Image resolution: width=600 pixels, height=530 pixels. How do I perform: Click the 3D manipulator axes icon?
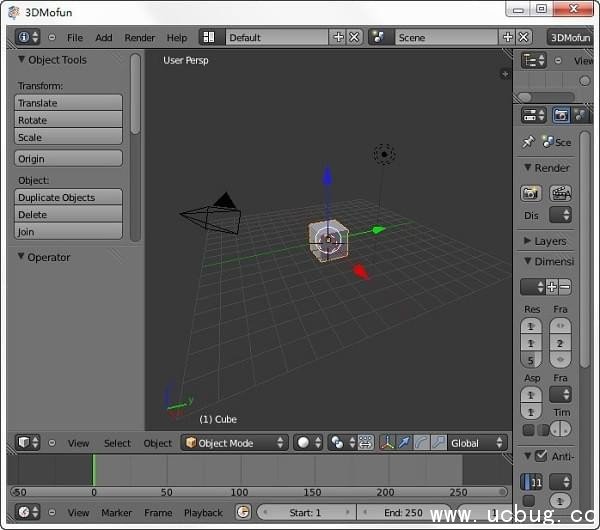[387, 443]
